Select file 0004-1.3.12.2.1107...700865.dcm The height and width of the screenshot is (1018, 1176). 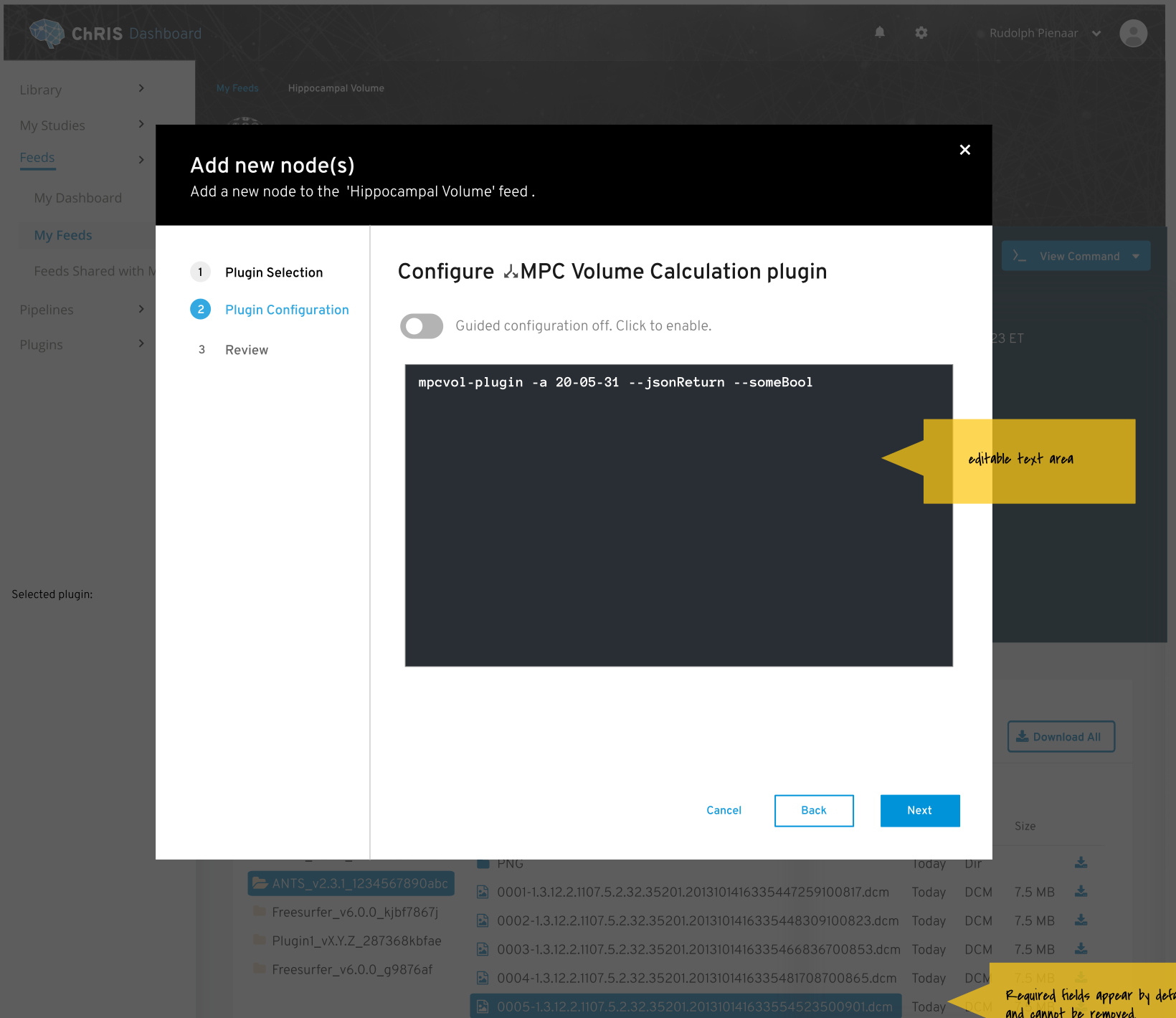(x=696, y=978)
